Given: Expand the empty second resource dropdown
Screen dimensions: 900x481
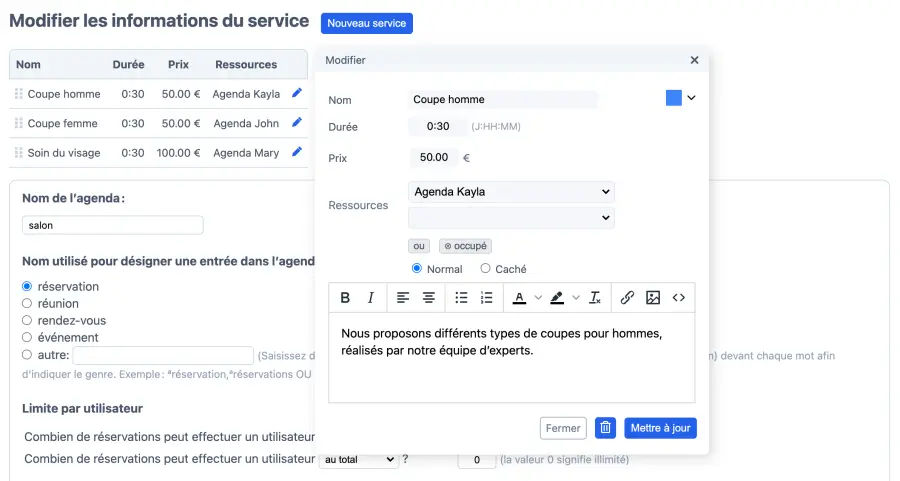Looking at the screenshot, I should [511, 218].
